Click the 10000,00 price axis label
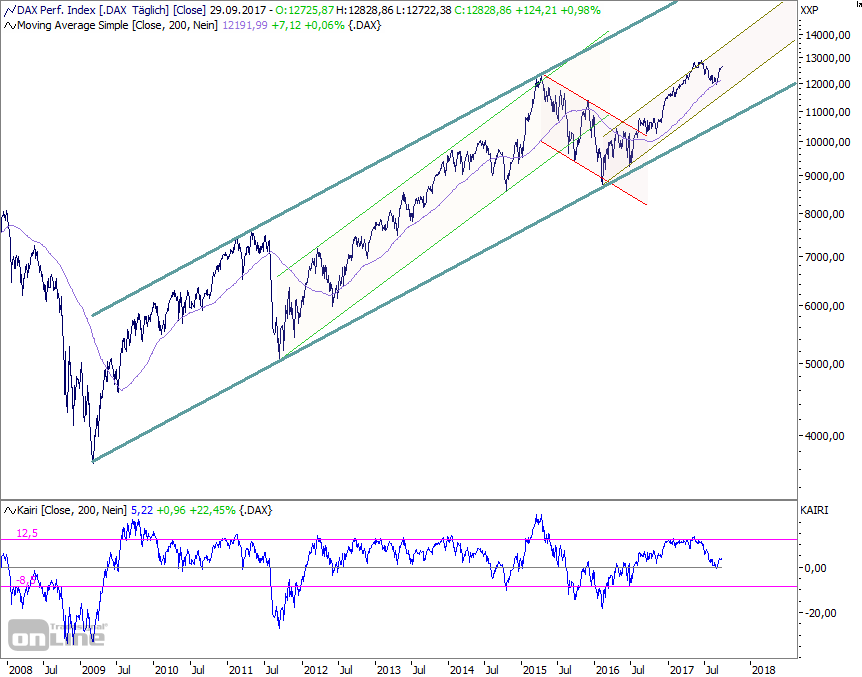Image resolution: width=862 pixels, height=677 pixels. tap(828, 142)
